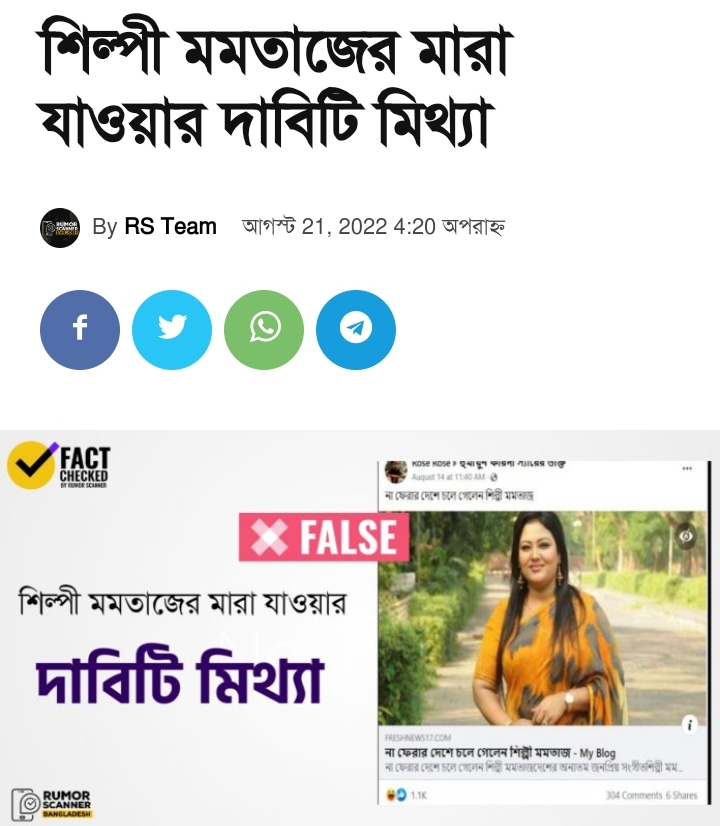720x826 pixels.
Task: Click the woman's photo in the post
Action: (543, 618)
